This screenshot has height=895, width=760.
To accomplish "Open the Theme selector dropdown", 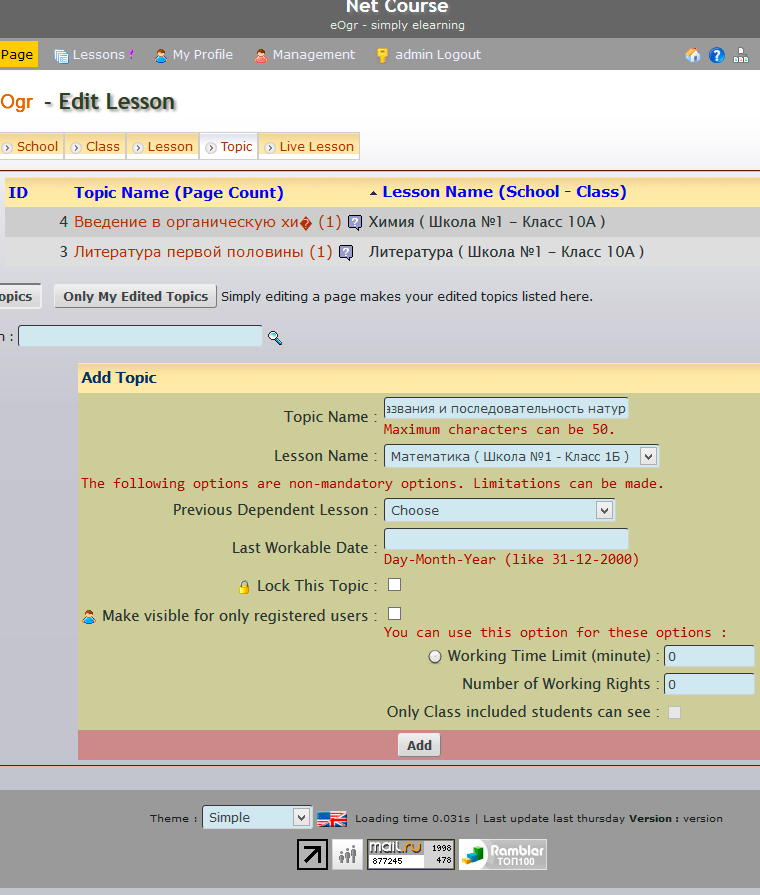I will tap(257, 817).
